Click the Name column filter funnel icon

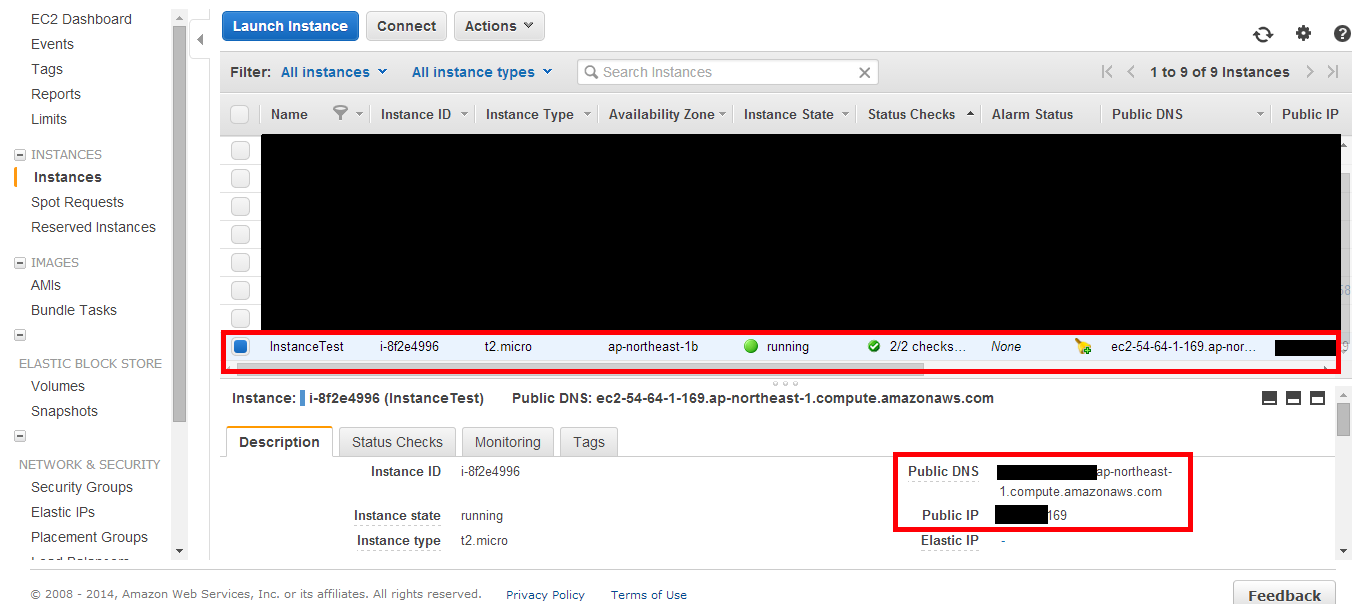340,113
